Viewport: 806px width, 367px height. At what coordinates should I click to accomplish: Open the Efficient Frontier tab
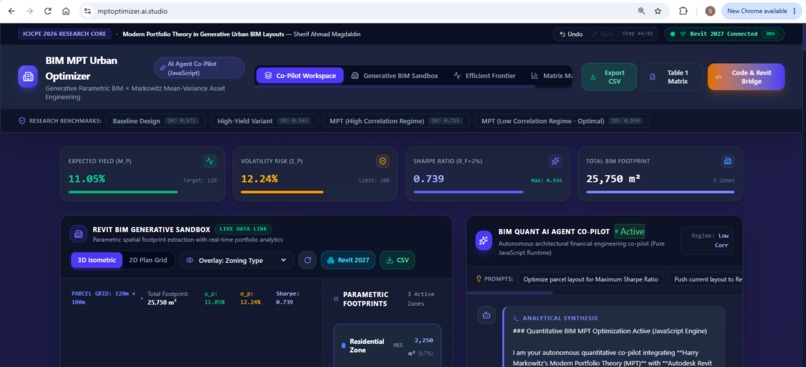(485, 76)
